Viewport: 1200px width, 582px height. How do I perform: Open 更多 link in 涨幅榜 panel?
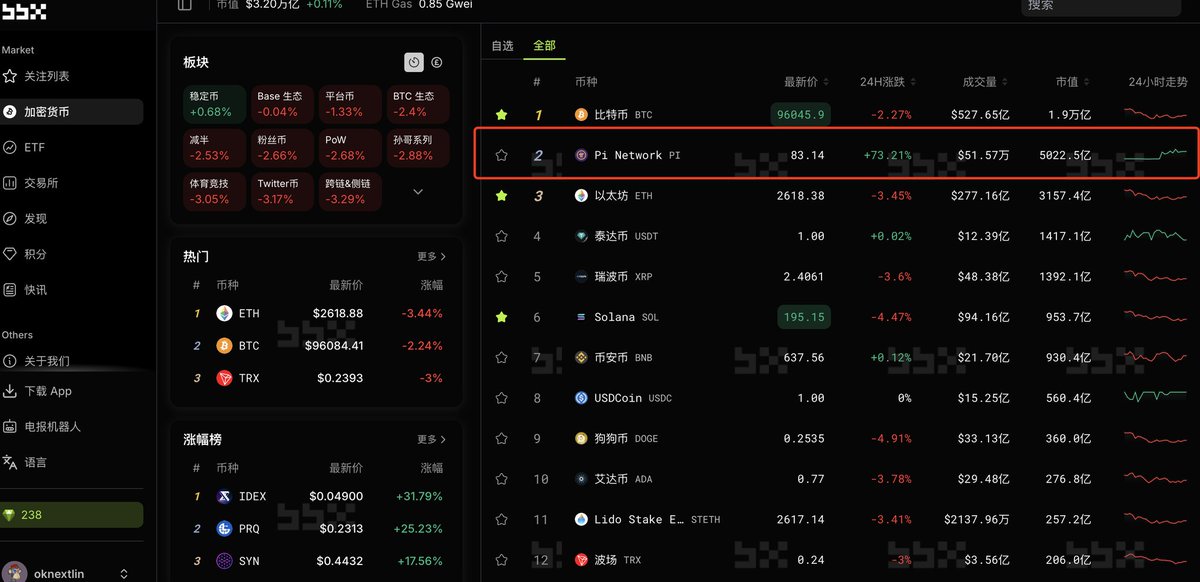coord(431,439)
